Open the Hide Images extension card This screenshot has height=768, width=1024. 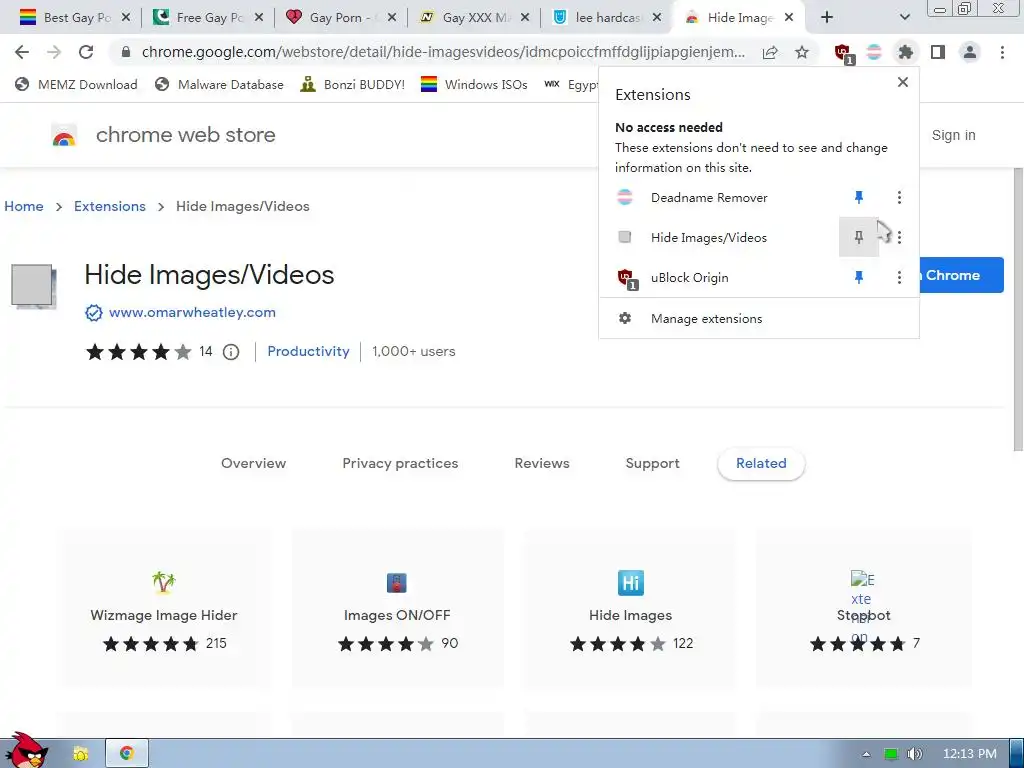coord(630,609)
